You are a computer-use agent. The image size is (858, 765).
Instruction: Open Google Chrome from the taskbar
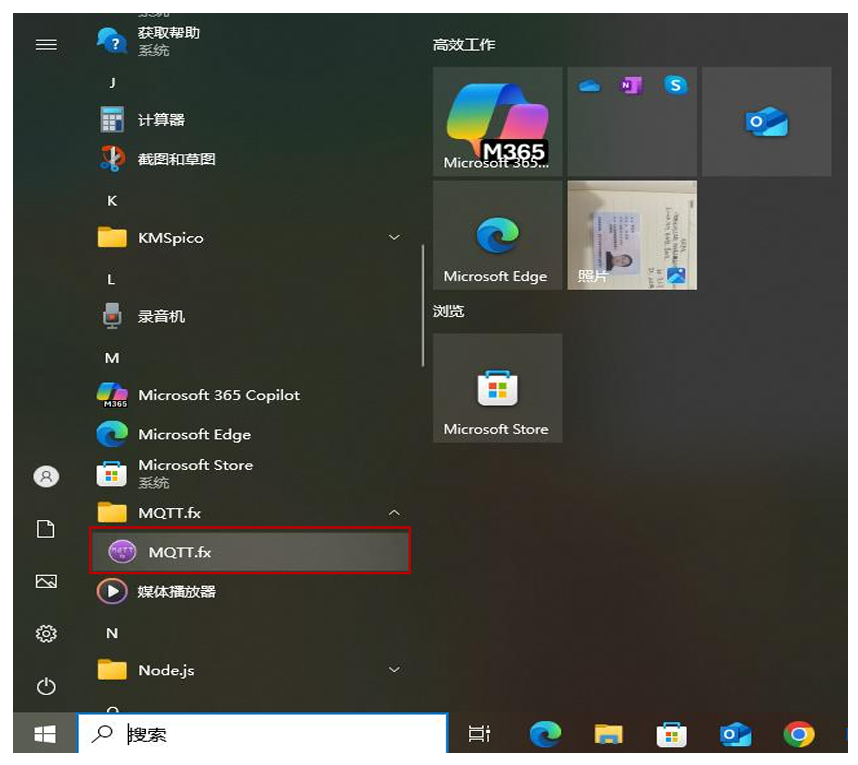[798, 733]
